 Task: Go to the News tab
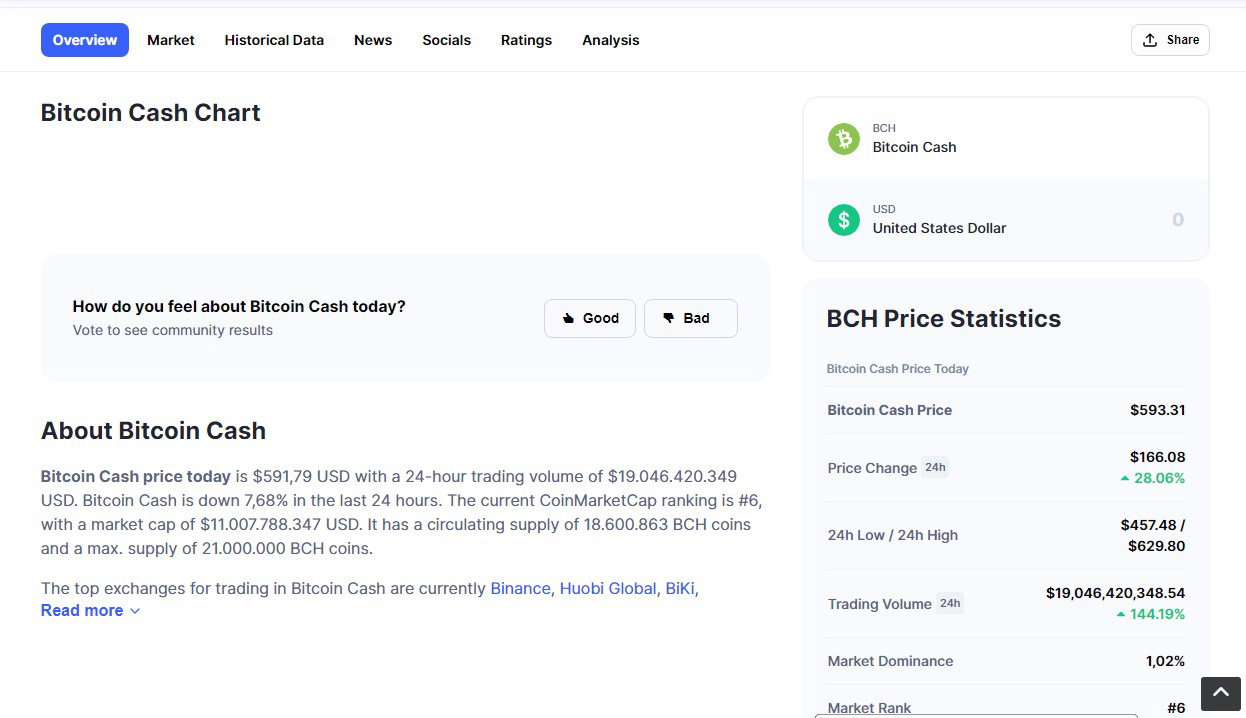(373, 40)
